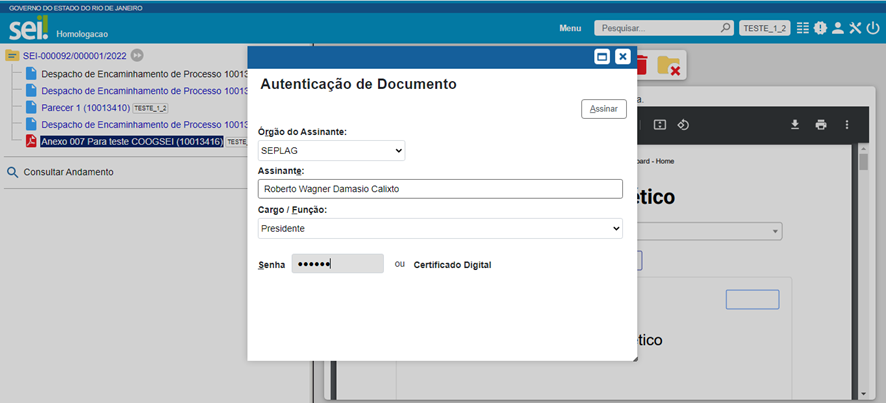Click the red trash delete document icon
The width and height of the screenshot is (886, 403).
coord(642,65)
